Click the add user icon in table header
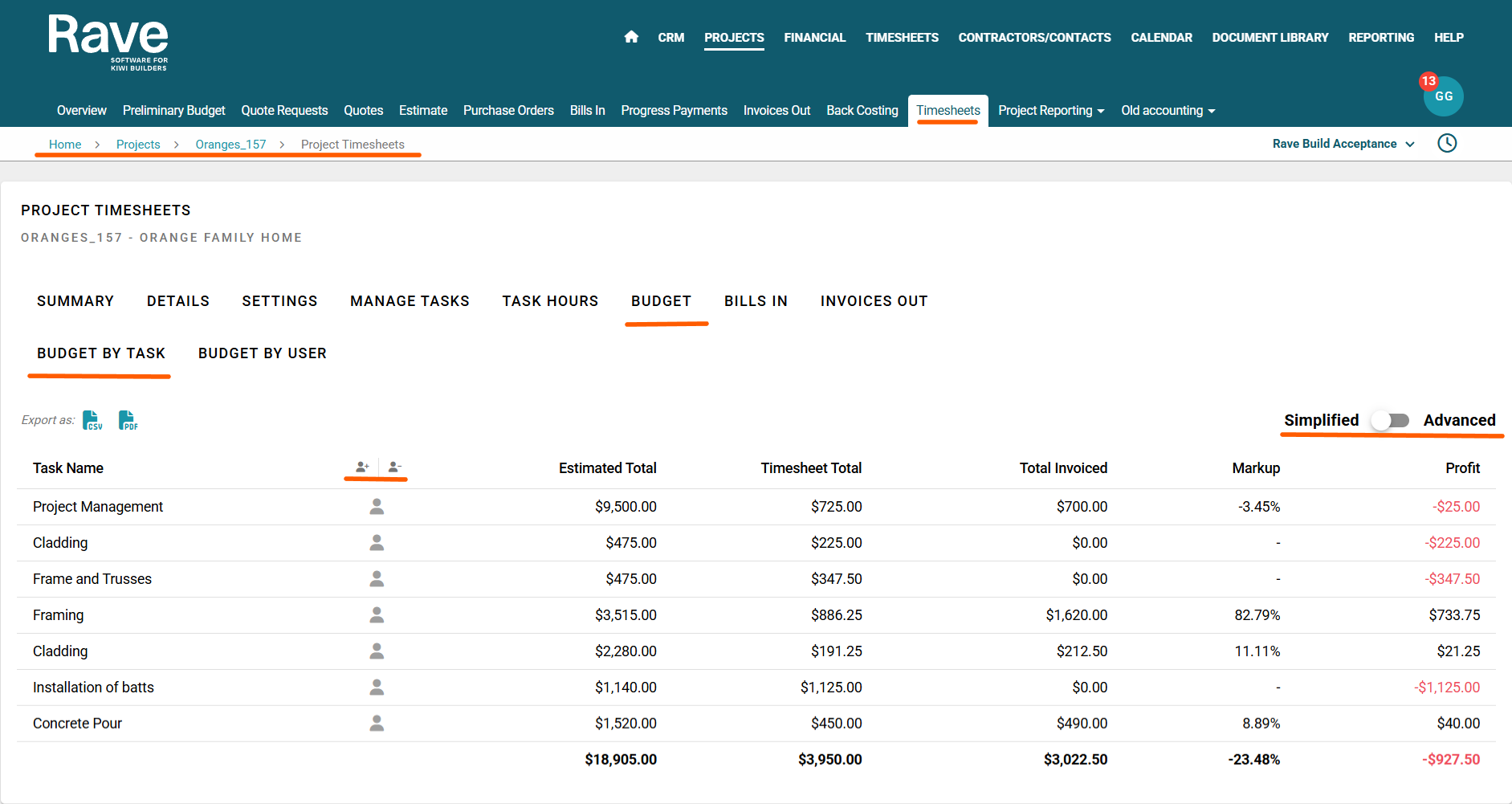 (x=362, y=467)
